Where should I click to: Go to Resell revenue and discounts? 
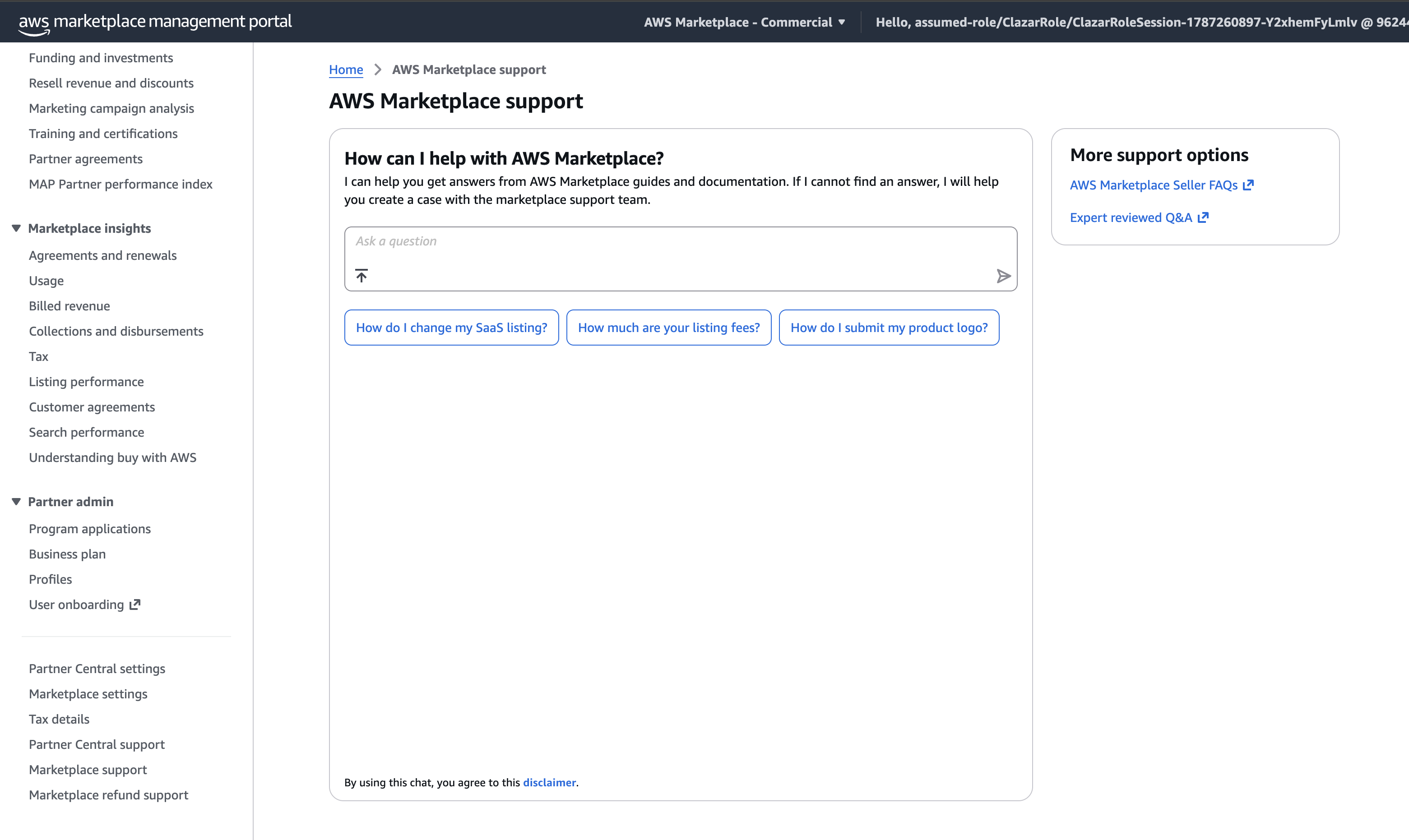point(111,83)
